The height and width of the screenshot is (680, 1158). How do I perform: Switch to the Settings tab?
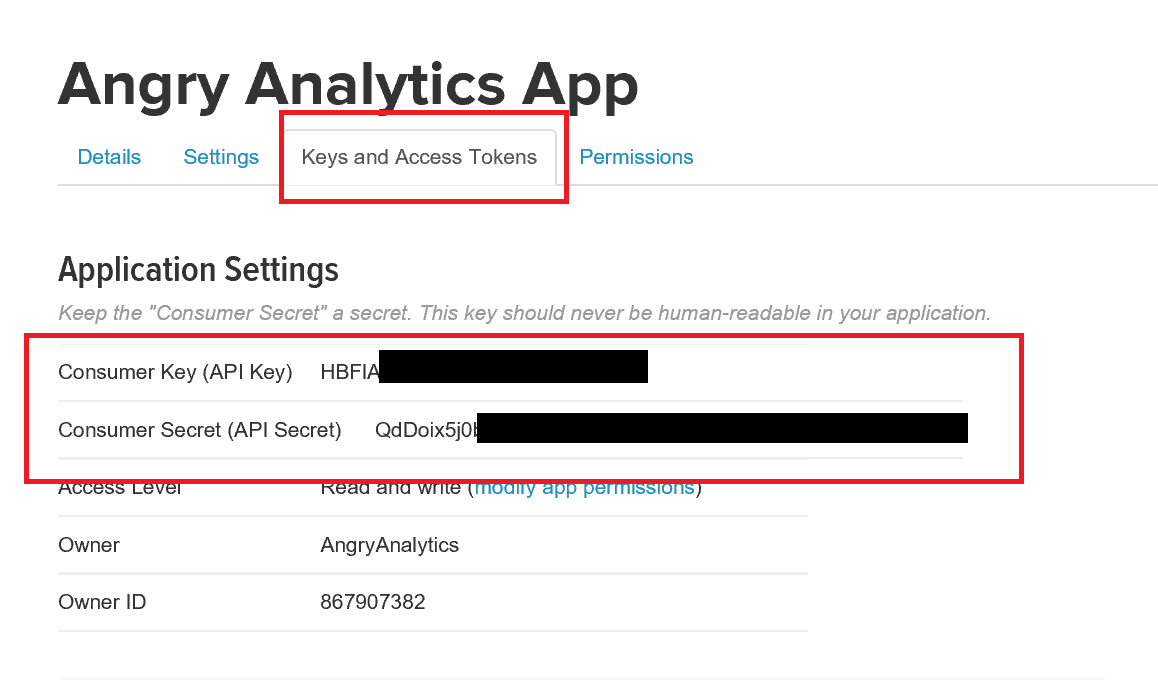(x=221, y=157)
